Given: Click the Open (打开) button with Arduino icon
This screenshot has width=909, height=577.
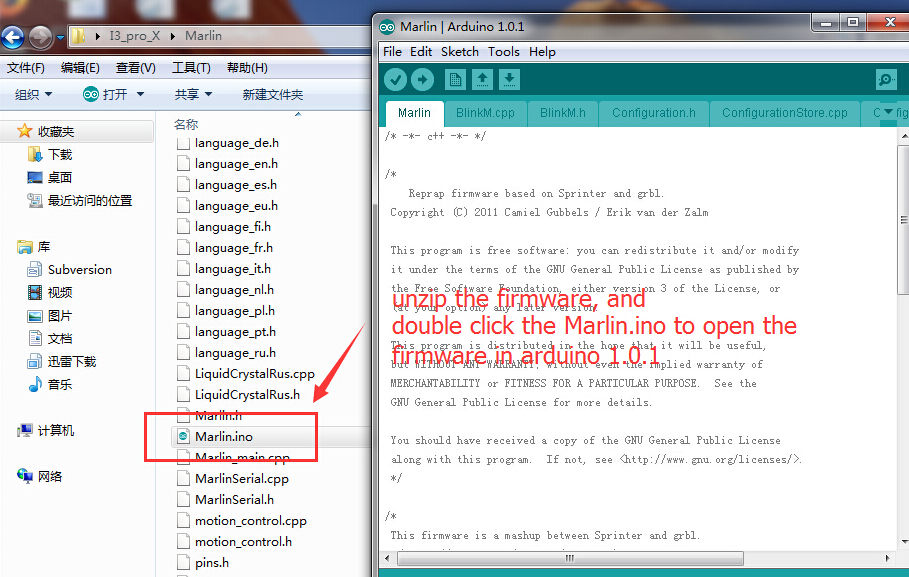Looking at the screenshot, I should click(105, 95).
